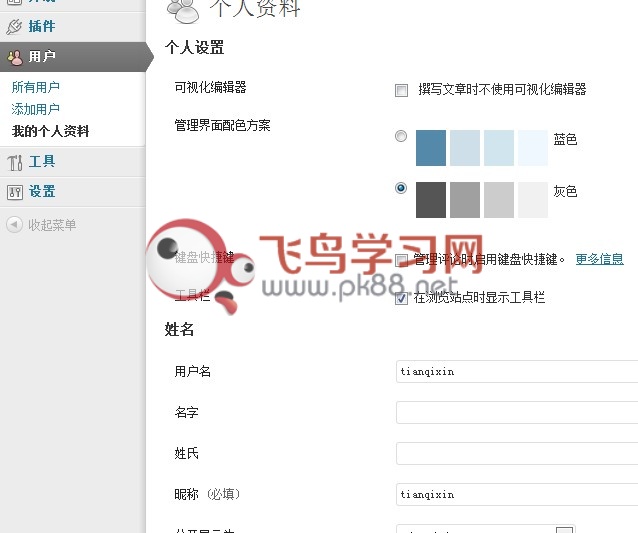Click the profile (个人资料) heading icon

click(x=183, y=9)
